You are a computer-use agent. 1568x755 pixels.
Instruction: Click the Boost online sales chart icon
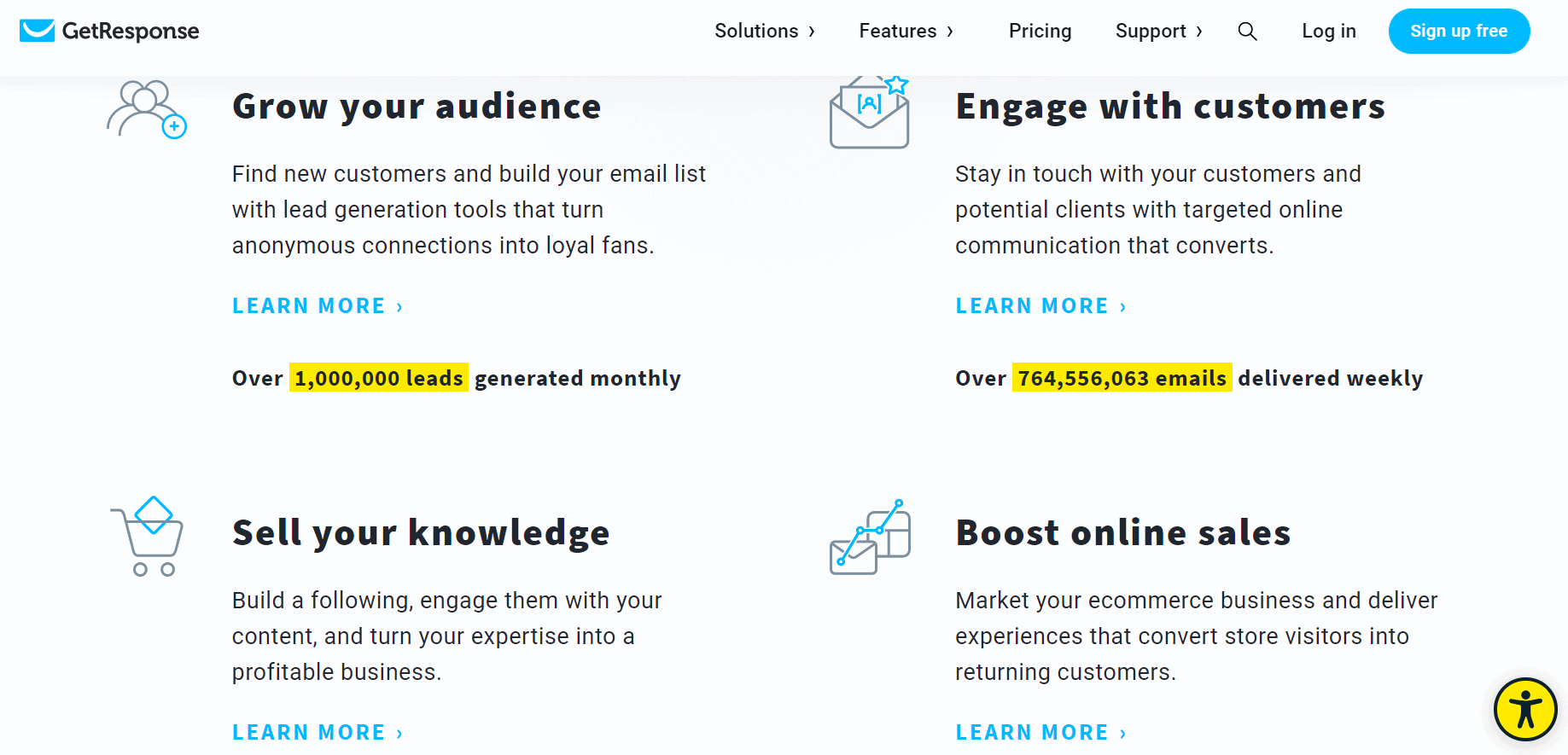click(x=870, y=537)
